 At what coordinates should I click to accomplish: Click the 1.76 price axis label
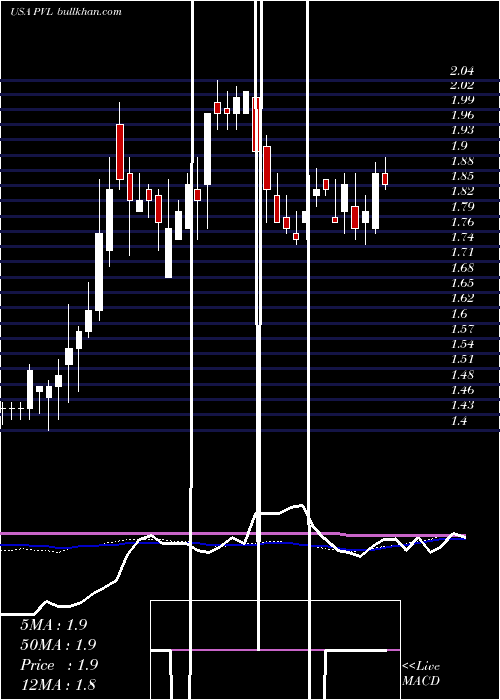[462, 222]
